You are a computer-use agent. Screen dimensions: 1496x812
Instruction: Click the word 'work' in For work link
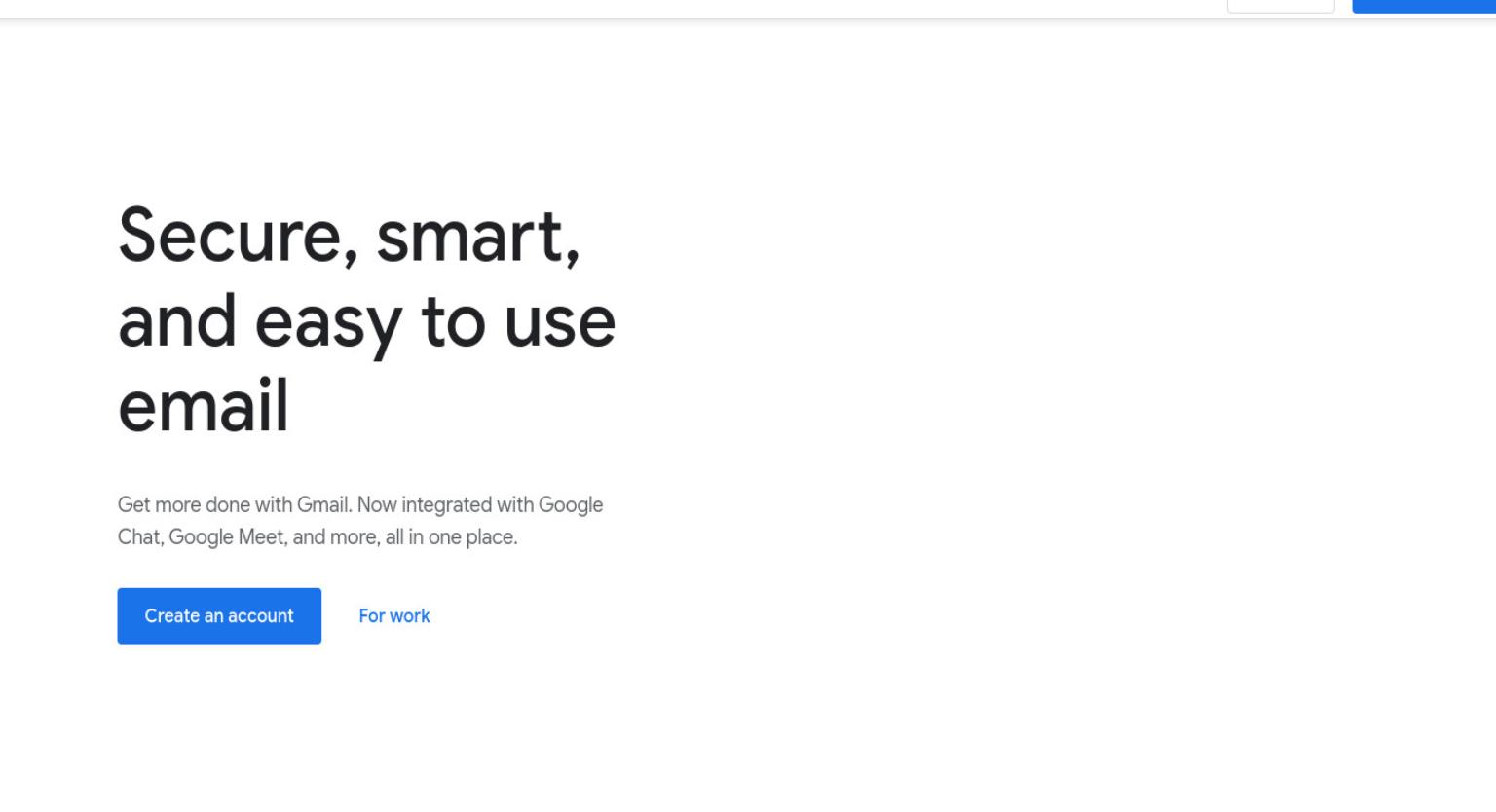(410, 616)
